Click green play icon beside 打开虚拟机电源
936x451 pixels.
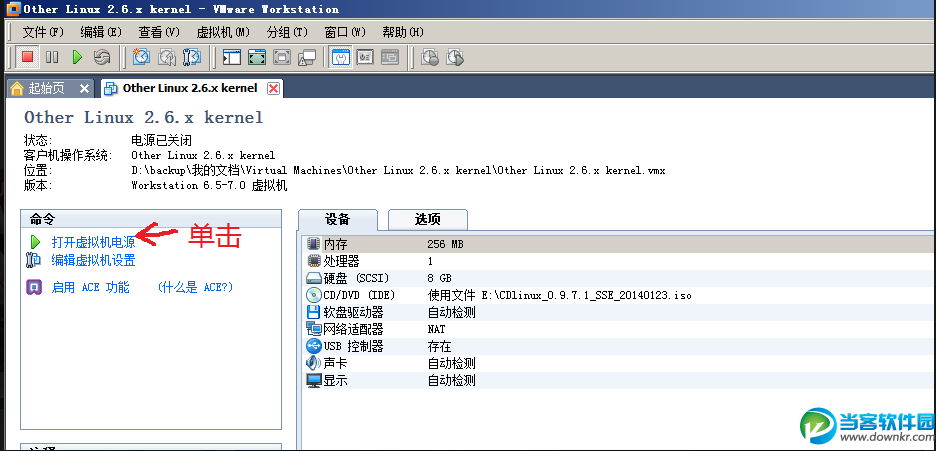click(x=35, y=242)
